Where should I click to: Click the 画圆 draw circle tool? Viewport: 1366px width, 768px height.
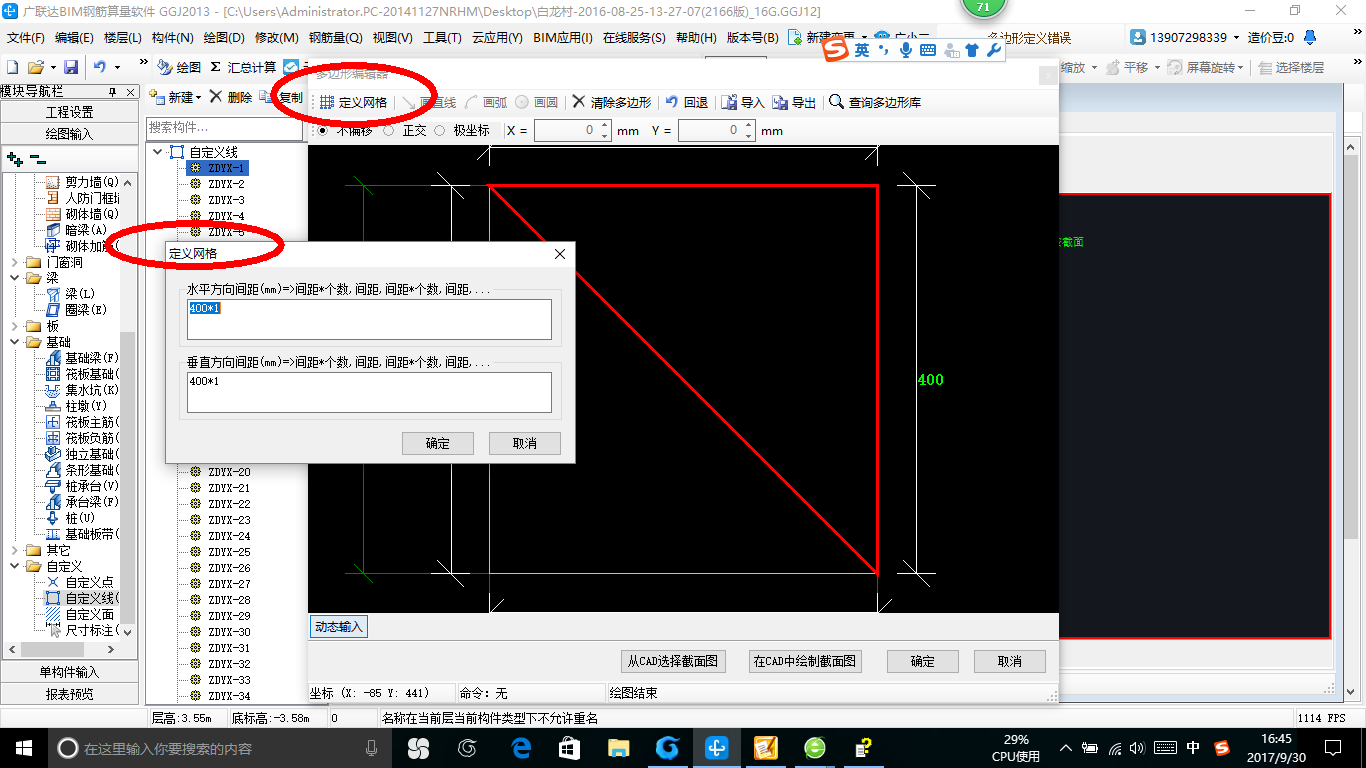click(x=537, y=102)
